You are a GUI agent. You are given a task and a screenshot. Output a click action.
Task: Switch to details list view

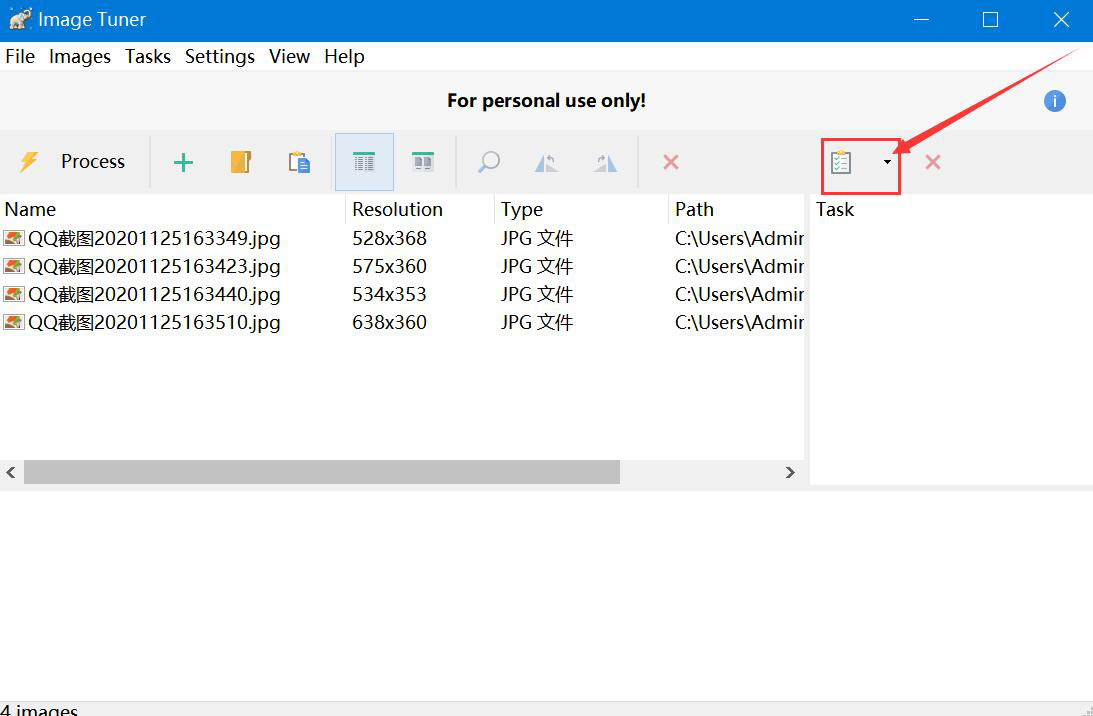pyautogui.click(x=364, y=162)
